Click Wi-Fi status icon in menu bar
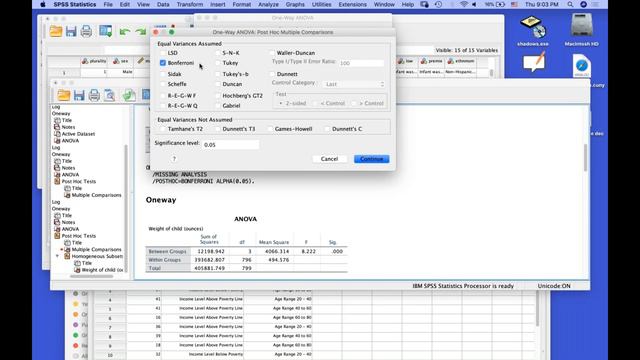This screenshot has height=360, width=640. [464, 4]
